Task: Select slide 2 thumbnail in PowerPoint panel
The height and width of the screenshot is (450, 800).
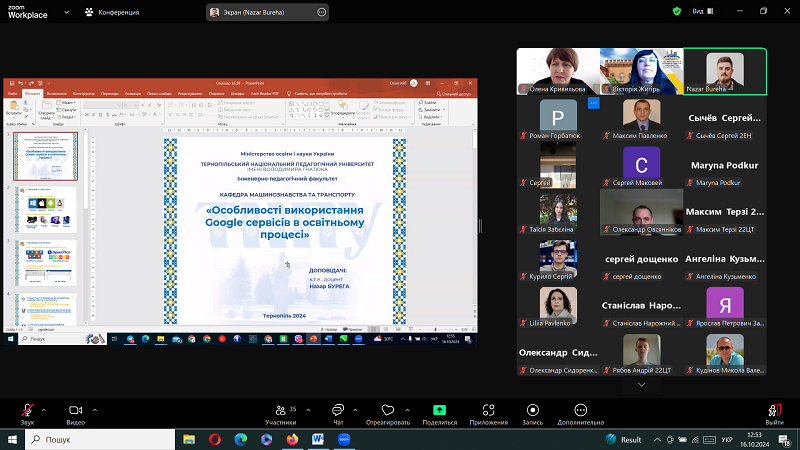Action: [45, 210]
